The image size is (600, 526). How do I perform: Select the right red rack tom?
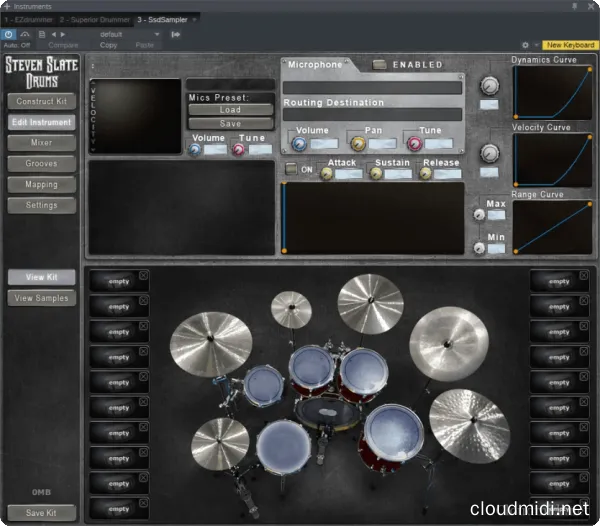[364, 371]
